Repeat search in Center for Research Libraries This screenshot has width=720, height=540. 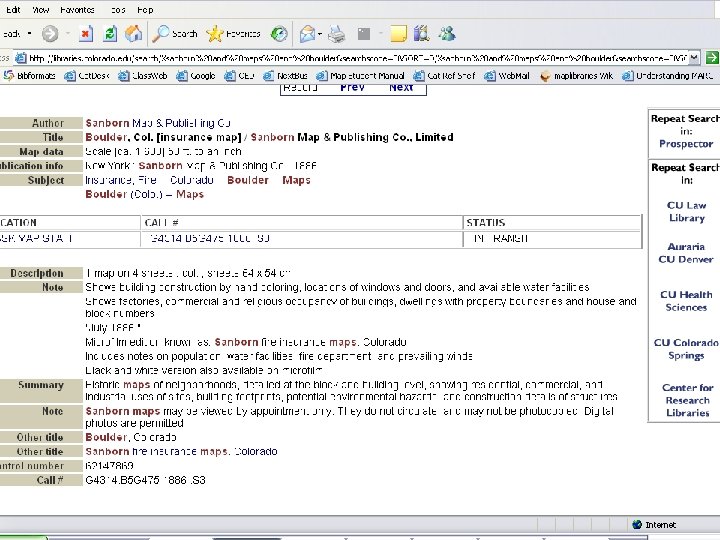point(687,400)
